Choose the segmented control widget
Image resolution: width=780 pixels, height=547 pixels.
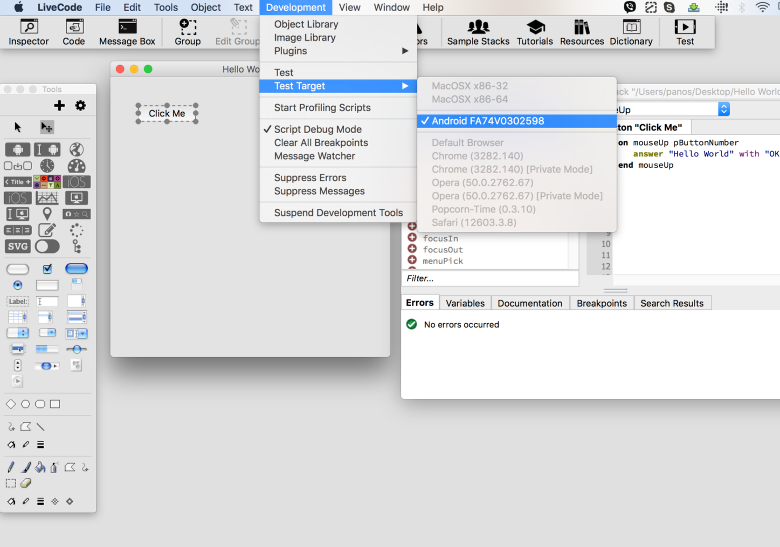pos(17,230)
